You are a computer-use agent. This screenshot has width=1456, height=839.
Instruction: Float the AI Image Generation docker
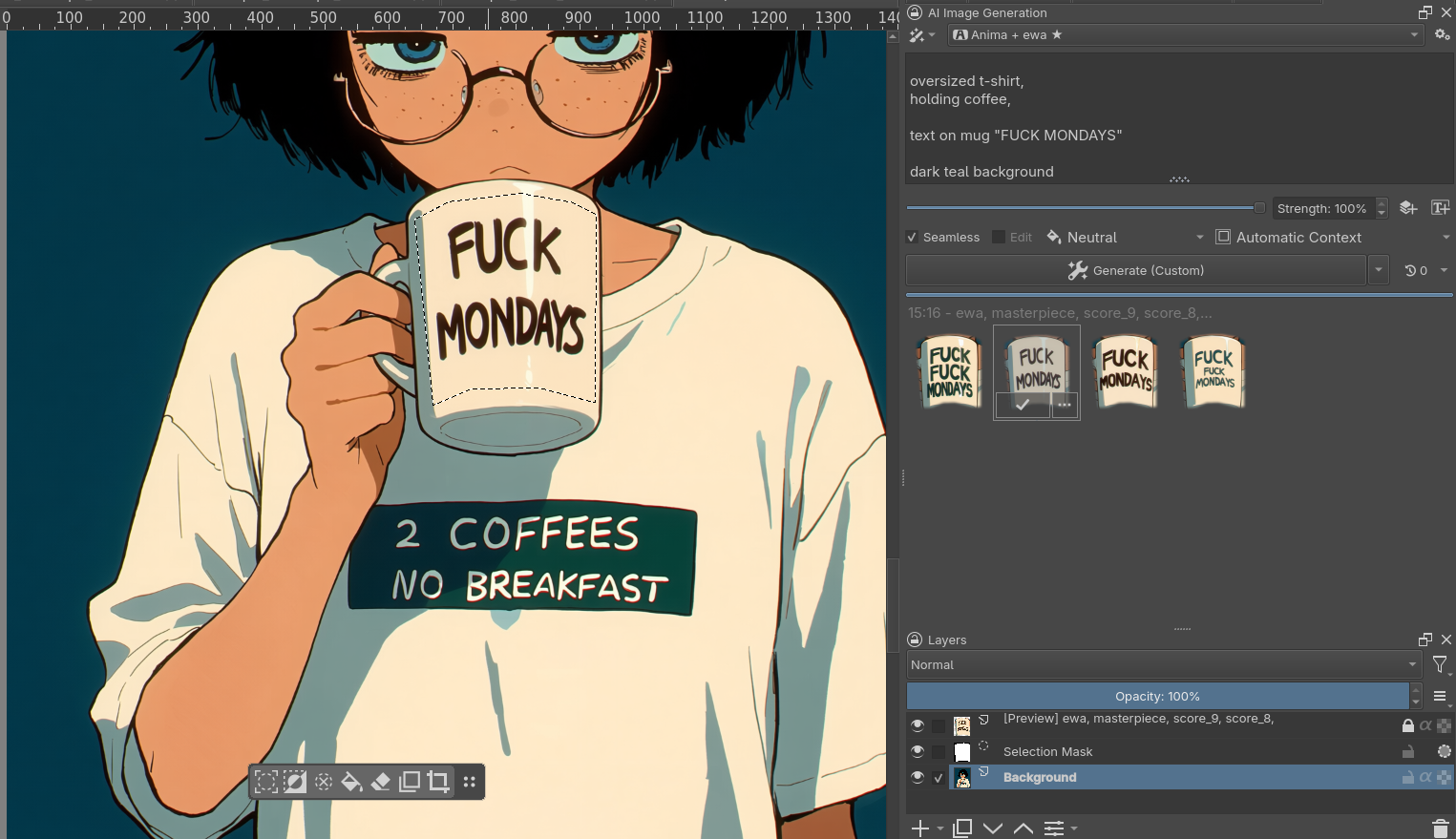pyautogui.click(x=1425, y=12)
